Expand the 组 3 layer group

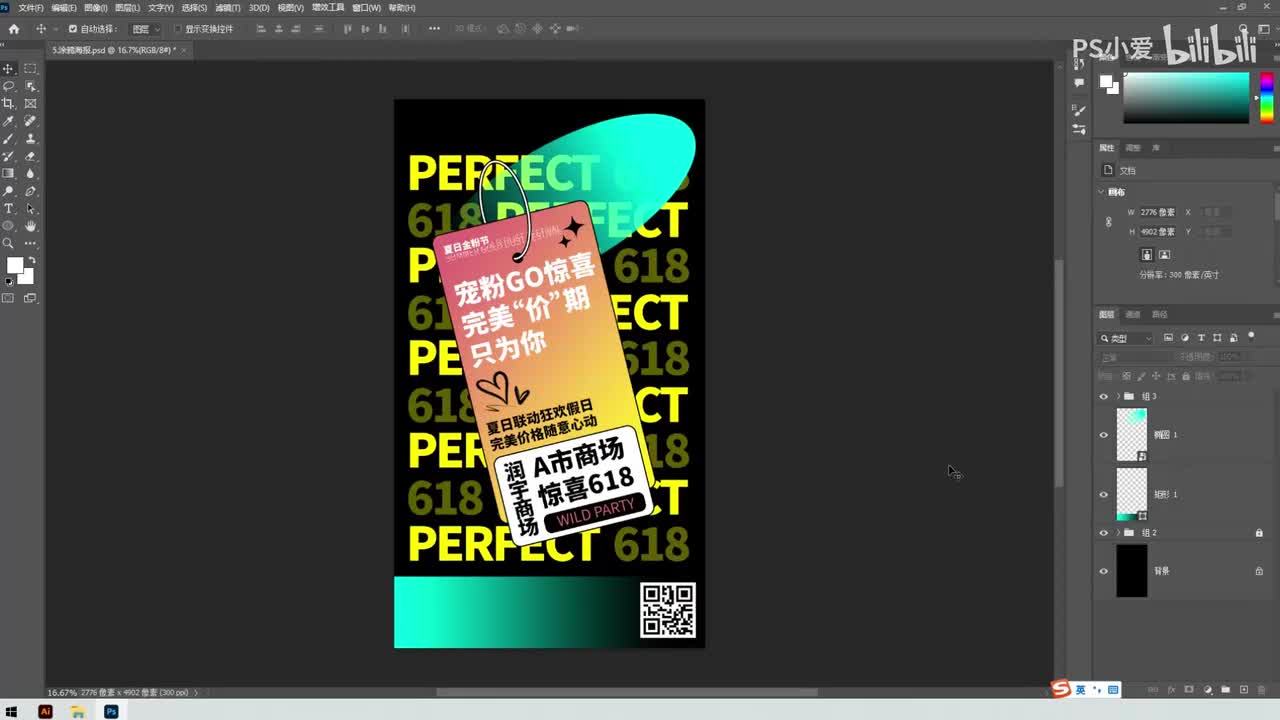pos(1118,397)
